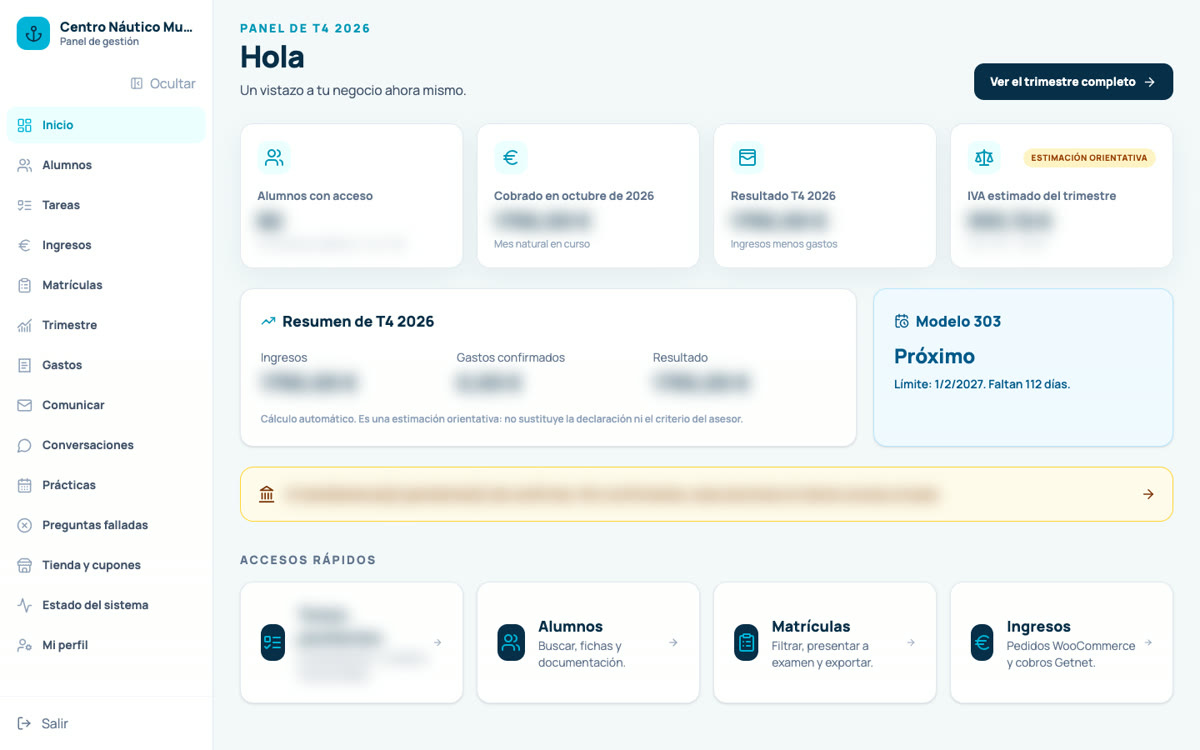The height and width of the screenshot is (750, 1200).
Task: Click the checklist icon in the first quick access card
Action: (273, 642)
